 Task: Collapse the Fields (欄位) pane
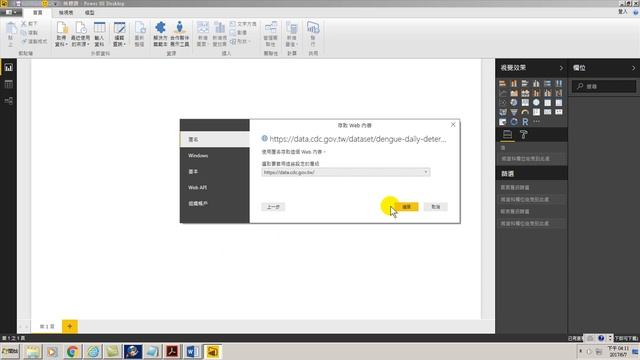point(633,68)
